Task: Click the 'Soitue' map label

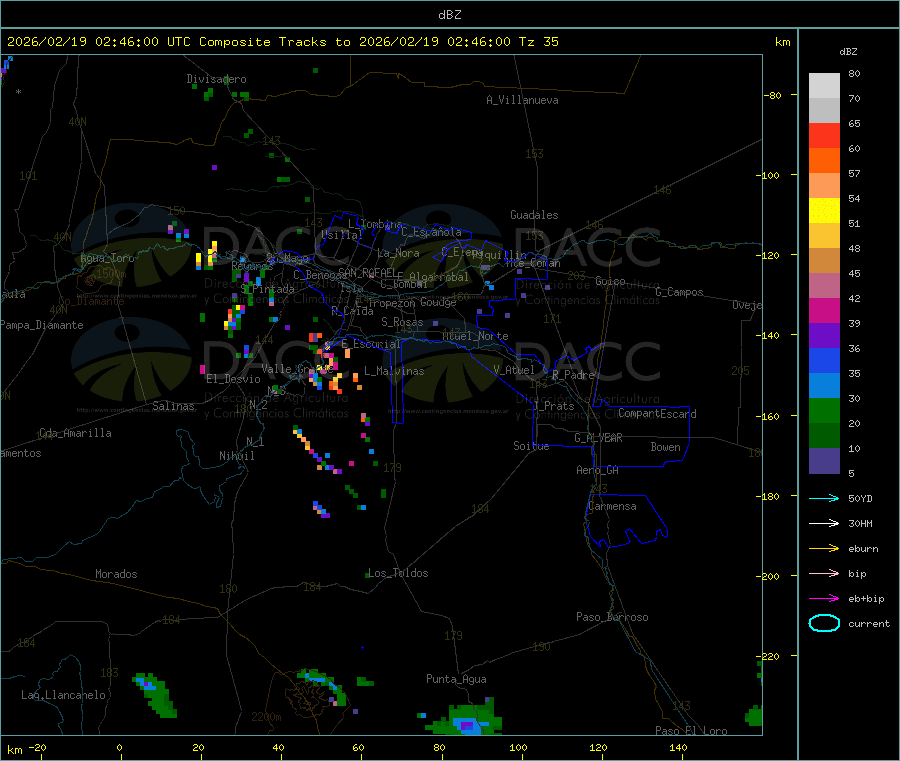Action: pos(531,445)
